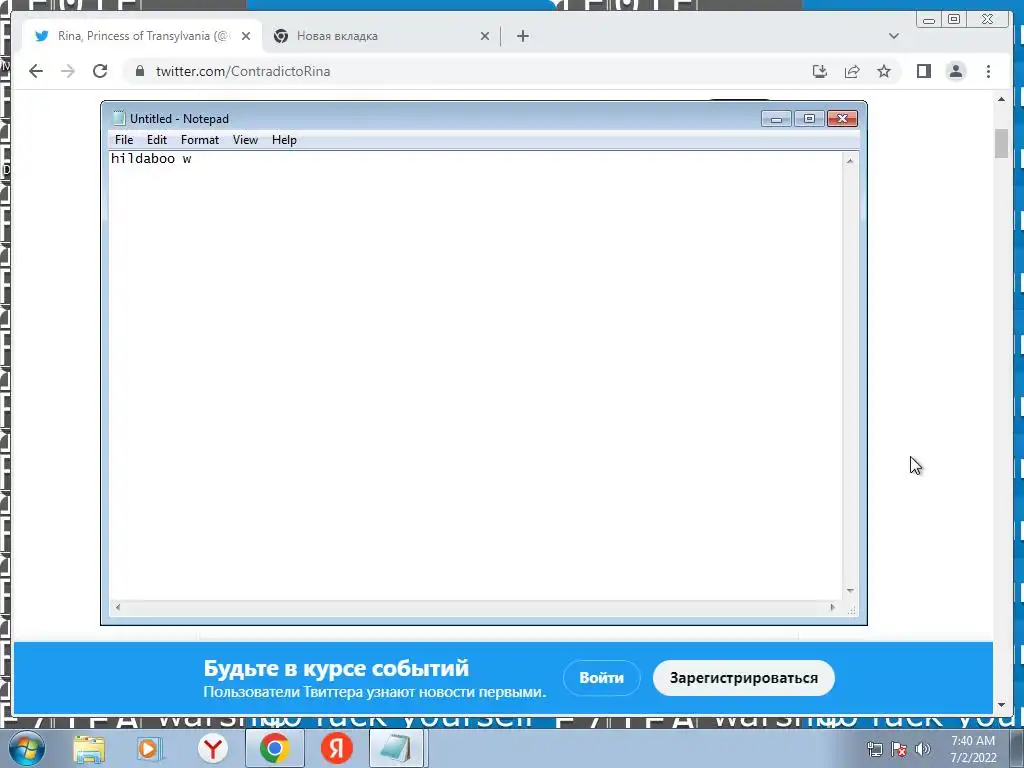Switch to Rina, Princess of Transylvania tab
The image size is (1024, 768).
tap(142, 36)
